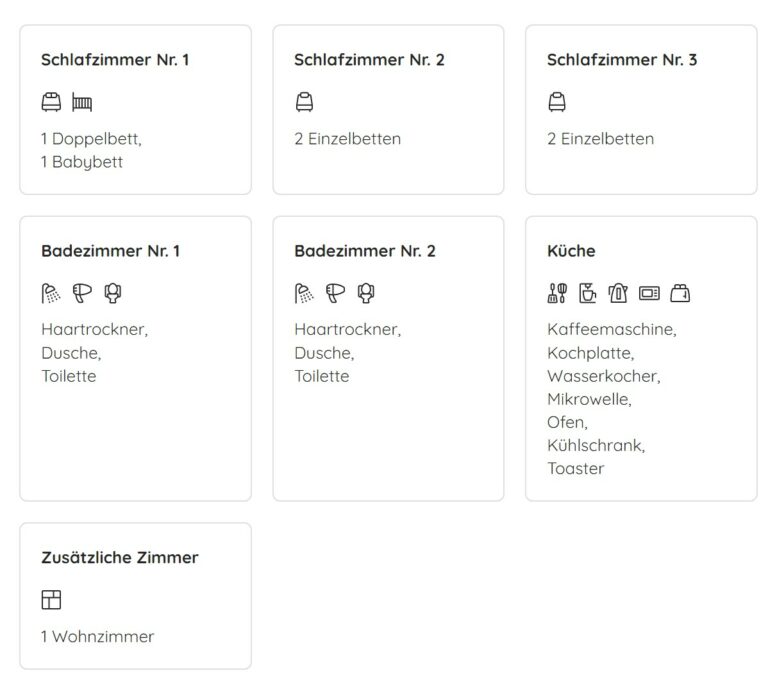Click the bed icon in Schlafzimmer Nr. 2
768x689 pixels.
[x=304, y=102]
